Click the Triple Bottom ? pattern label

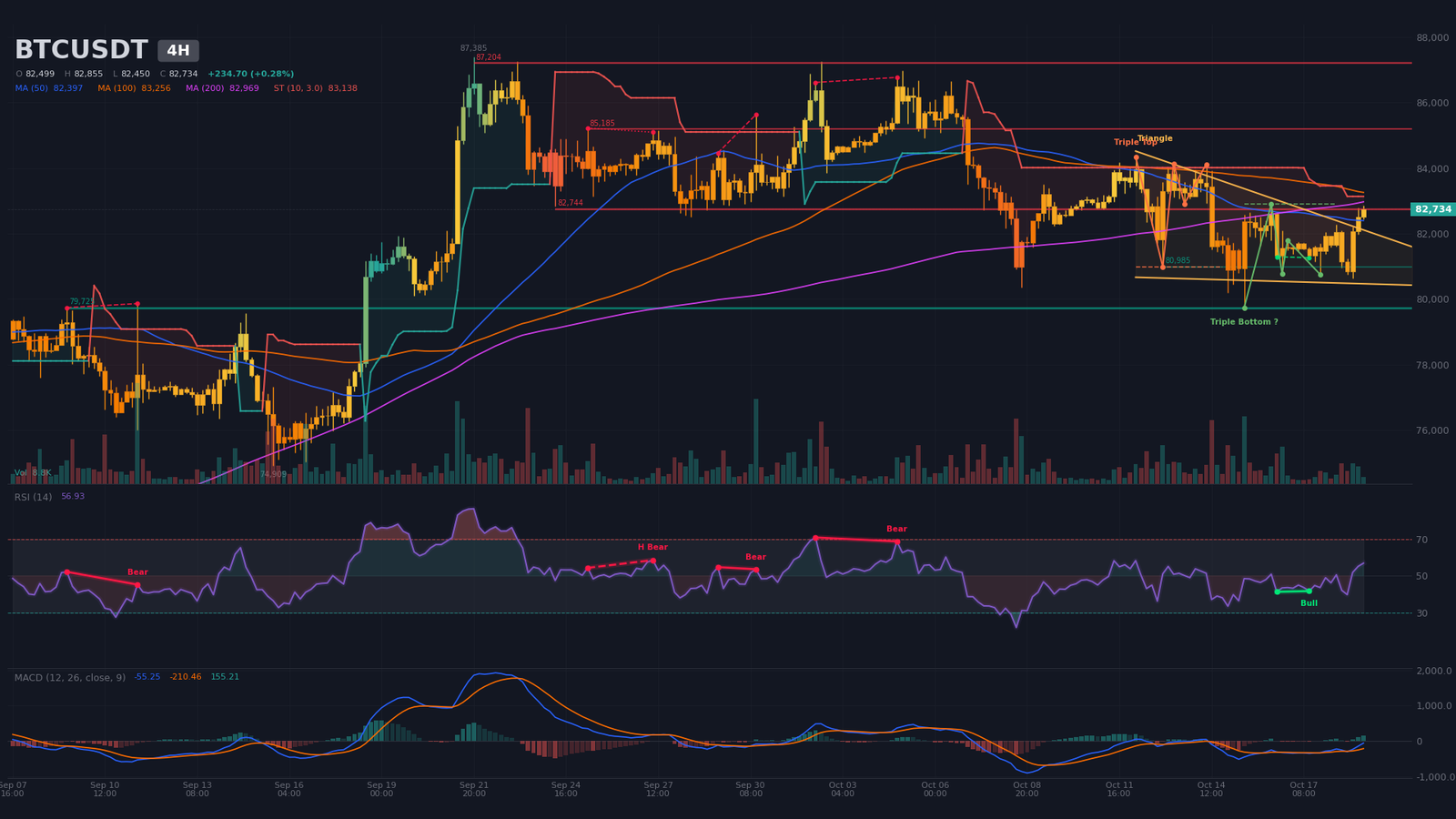[1244, 322]
